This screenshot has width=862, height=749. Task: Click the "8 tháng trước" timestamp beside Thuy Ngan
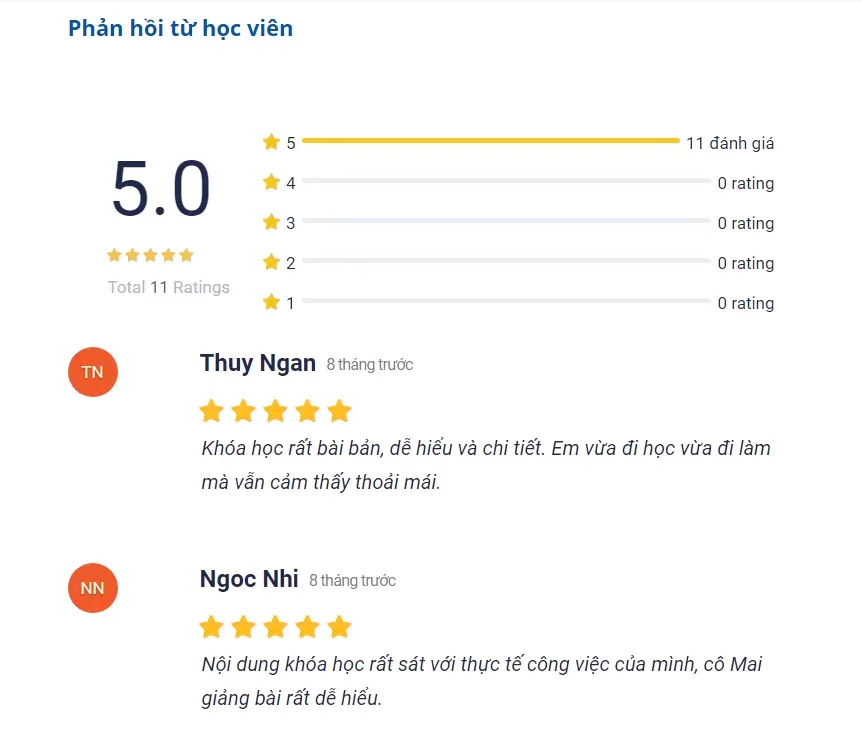click(370, 365)
